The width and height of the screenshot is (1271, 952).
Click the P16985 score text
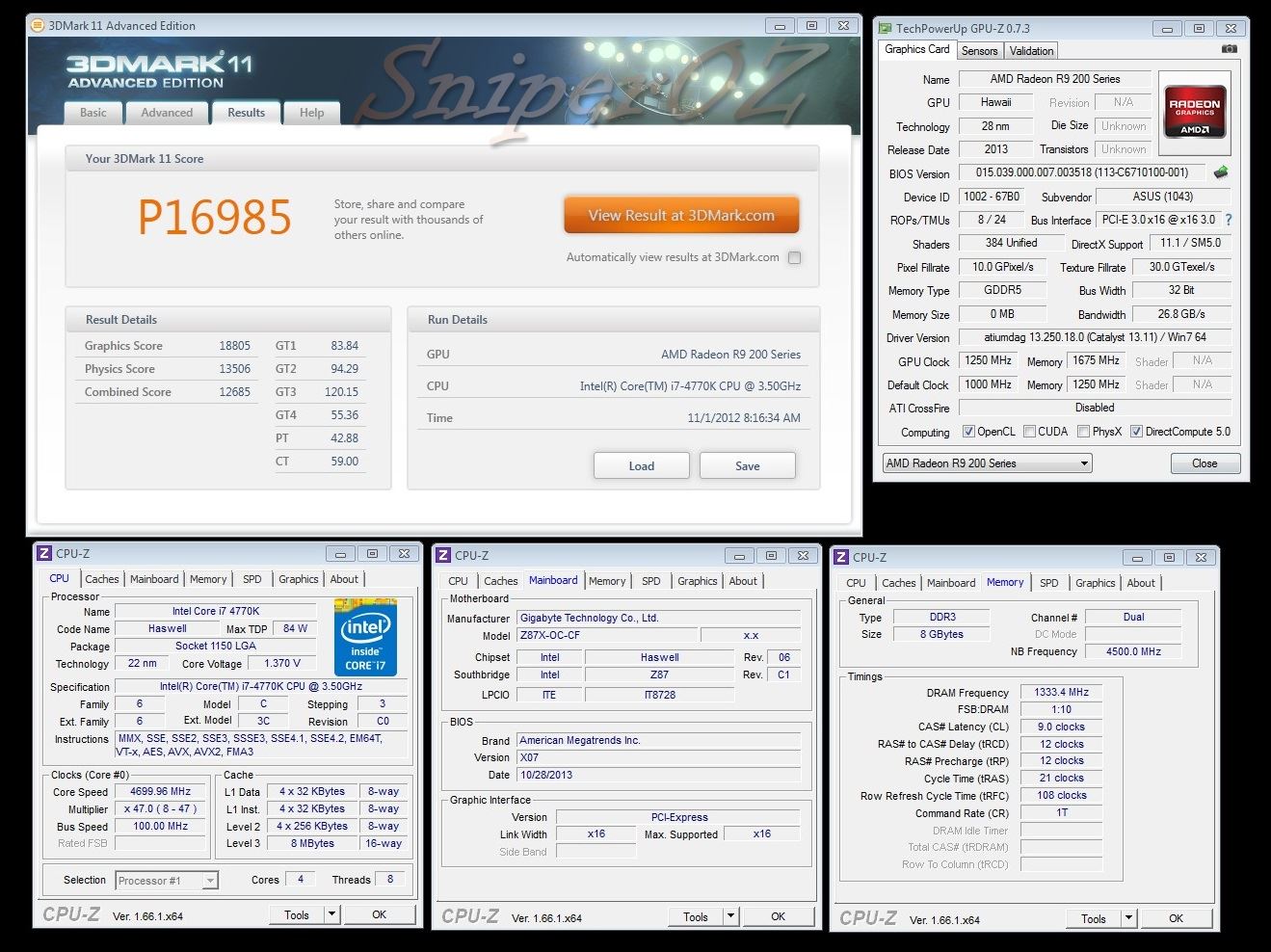(x=214, y=217)
